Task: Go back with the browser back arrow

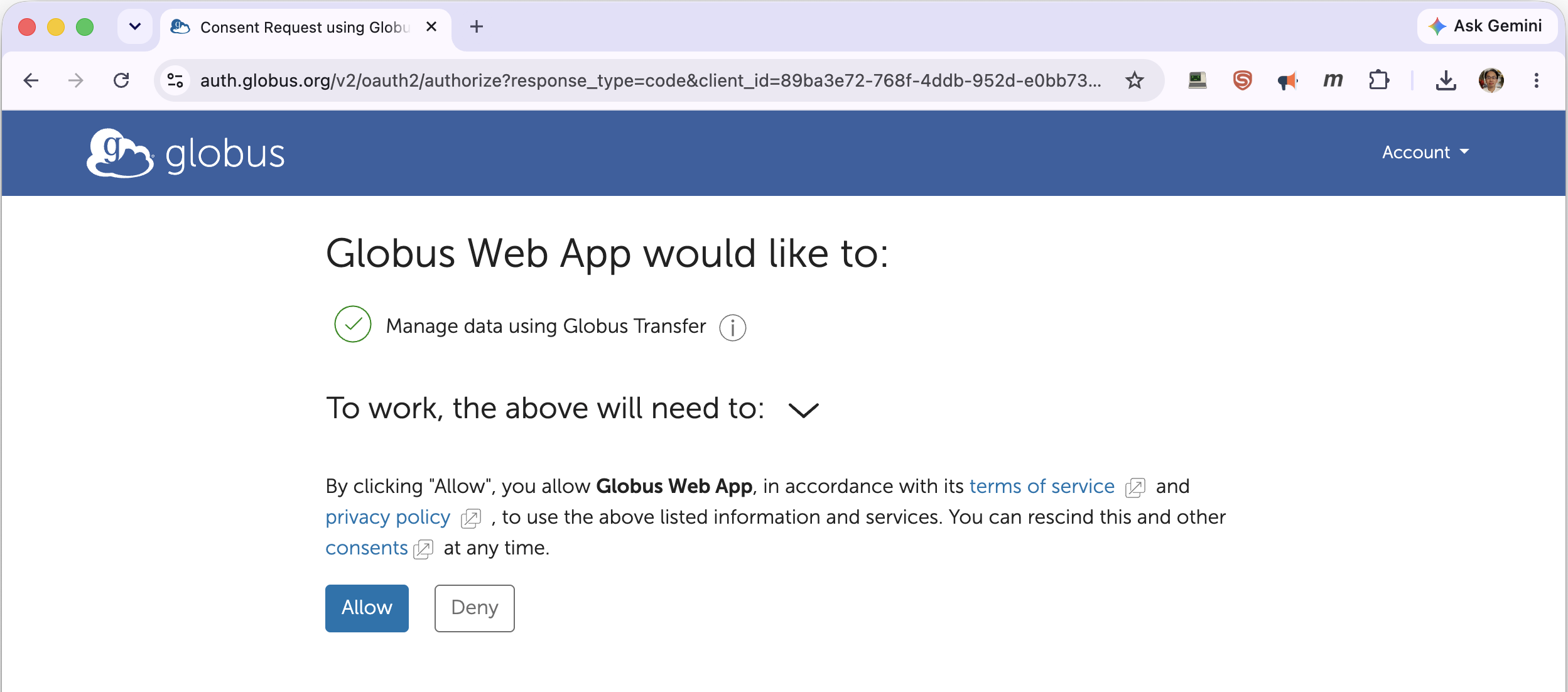Action: (31, 80)
